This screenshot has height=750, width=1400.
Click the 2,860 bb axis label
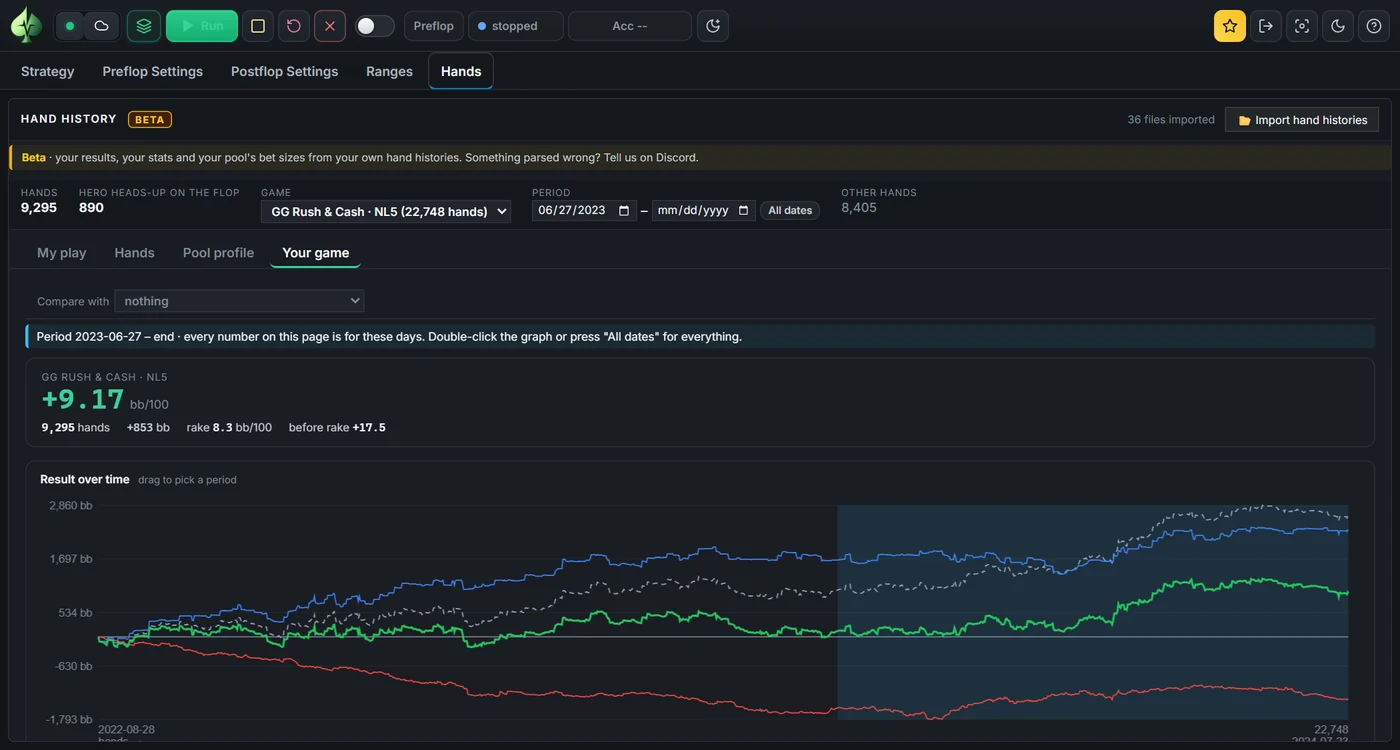pos(71,506)
